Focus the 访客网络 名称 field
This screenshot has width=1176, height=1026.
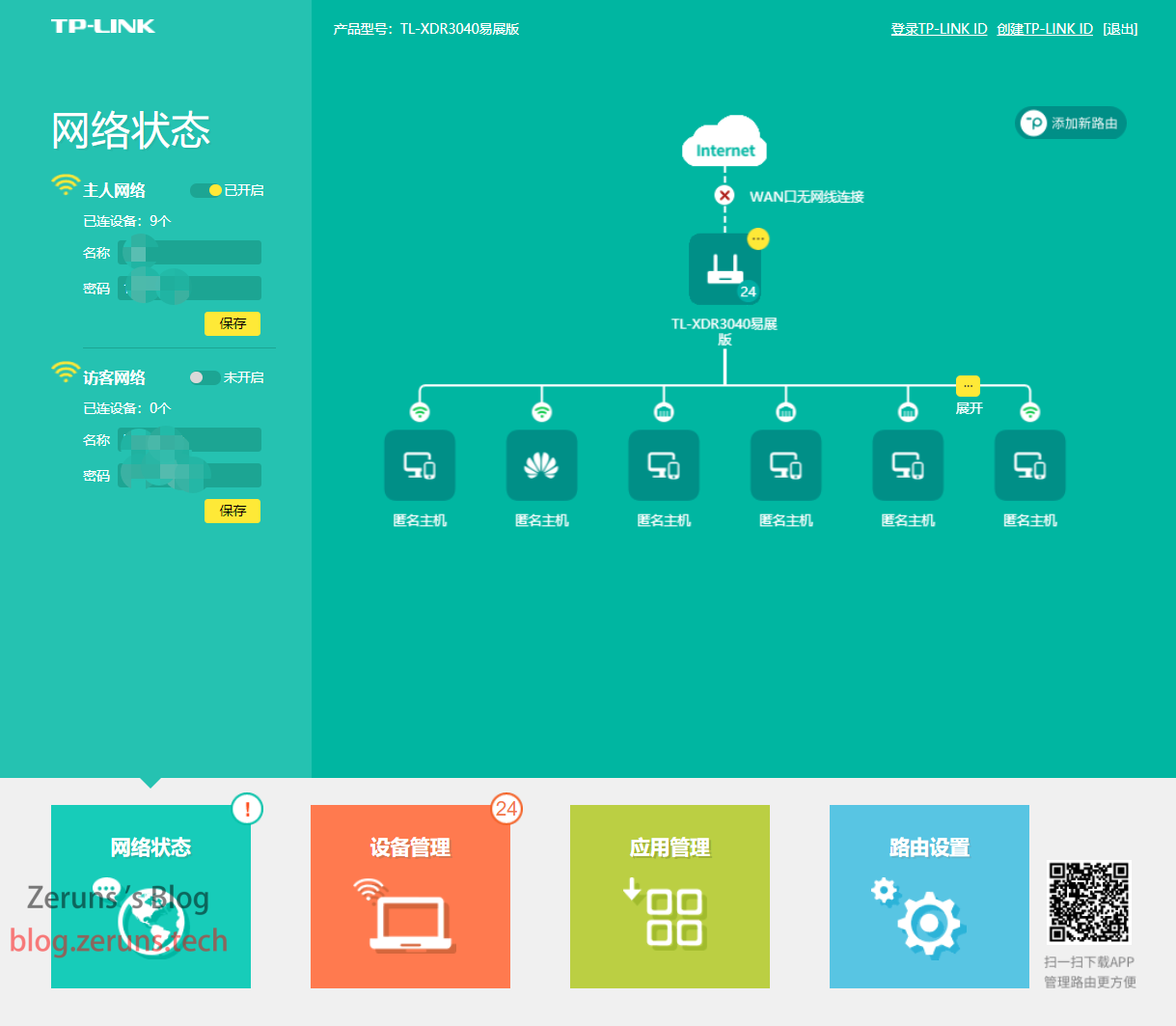[190, 440]
